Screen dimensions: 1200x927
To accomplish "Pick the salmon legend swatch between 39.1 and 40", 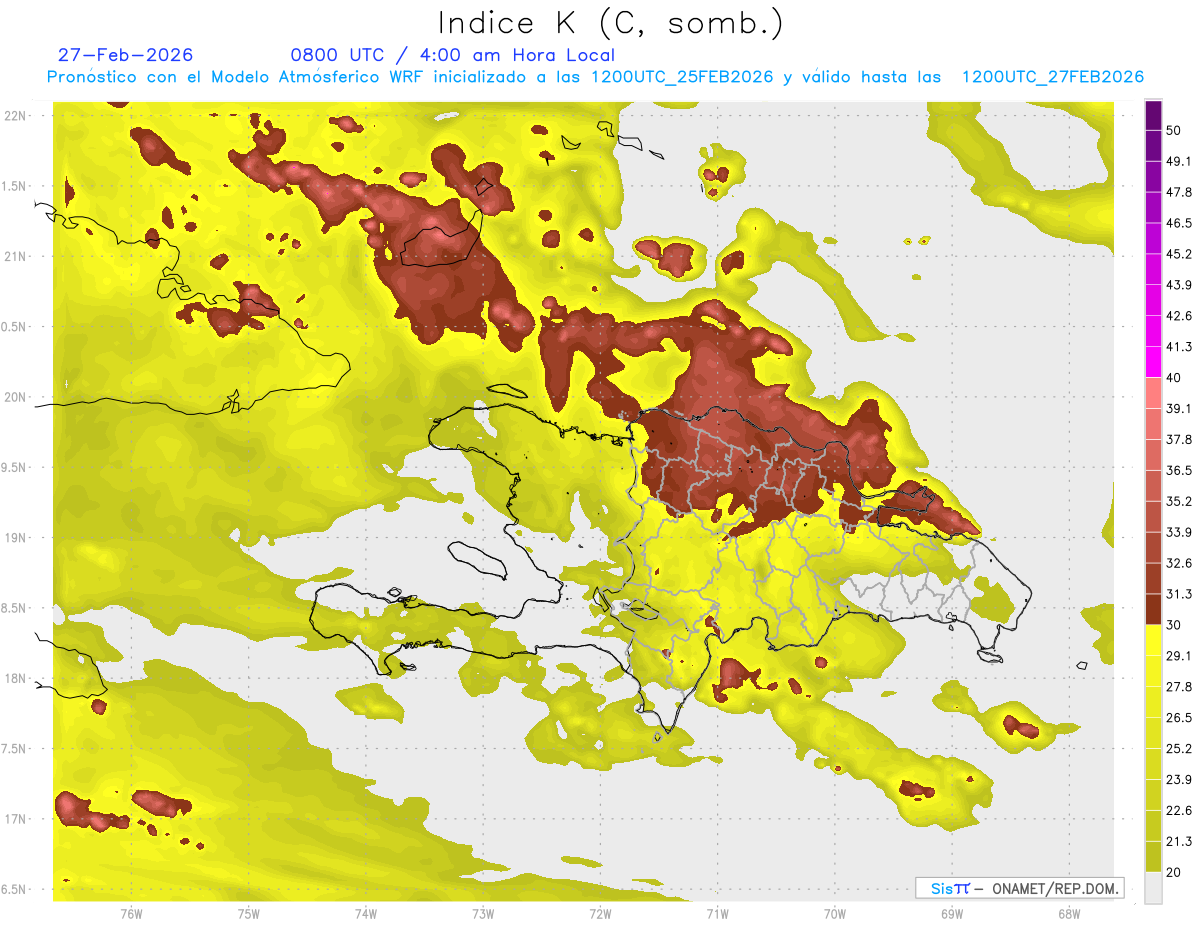I will click(1154, 393).
